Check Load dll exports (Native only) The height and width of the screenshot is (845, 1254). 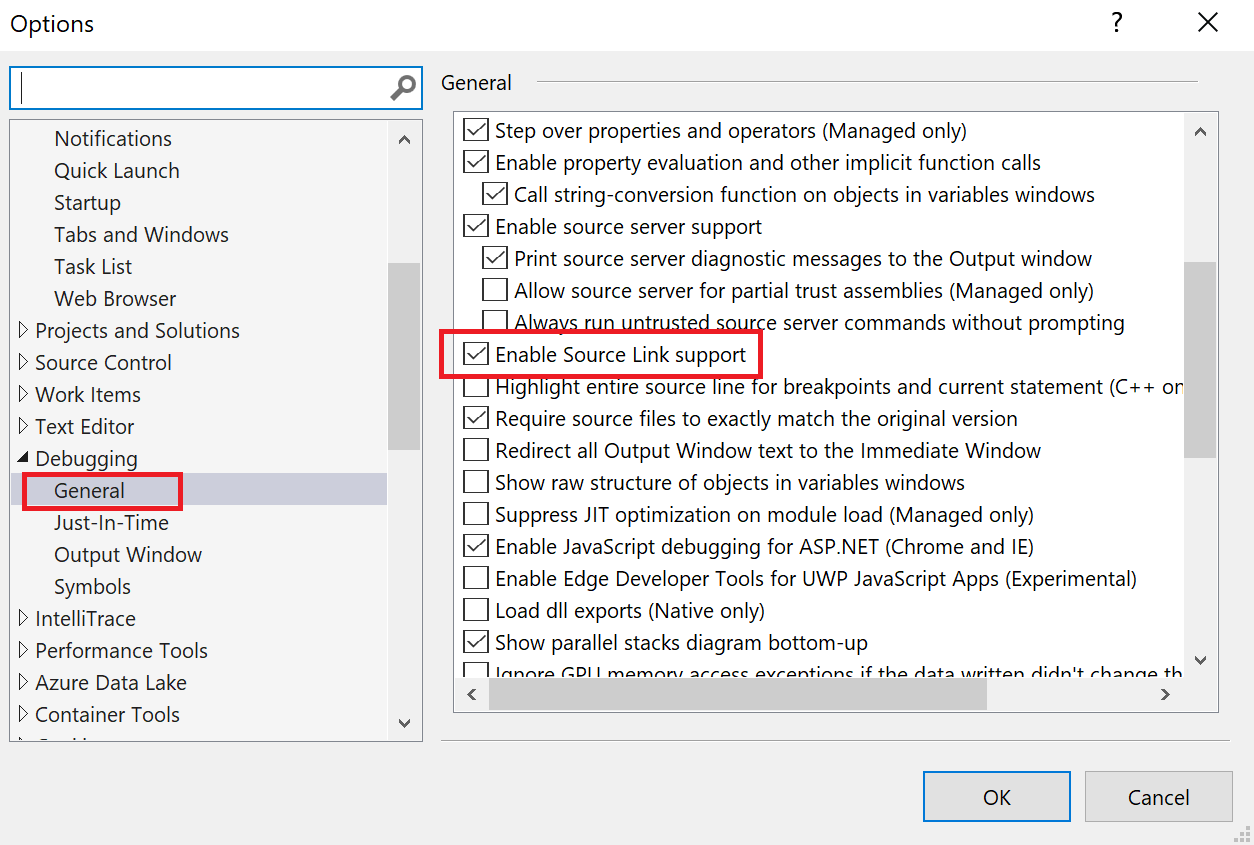(475, 609)
